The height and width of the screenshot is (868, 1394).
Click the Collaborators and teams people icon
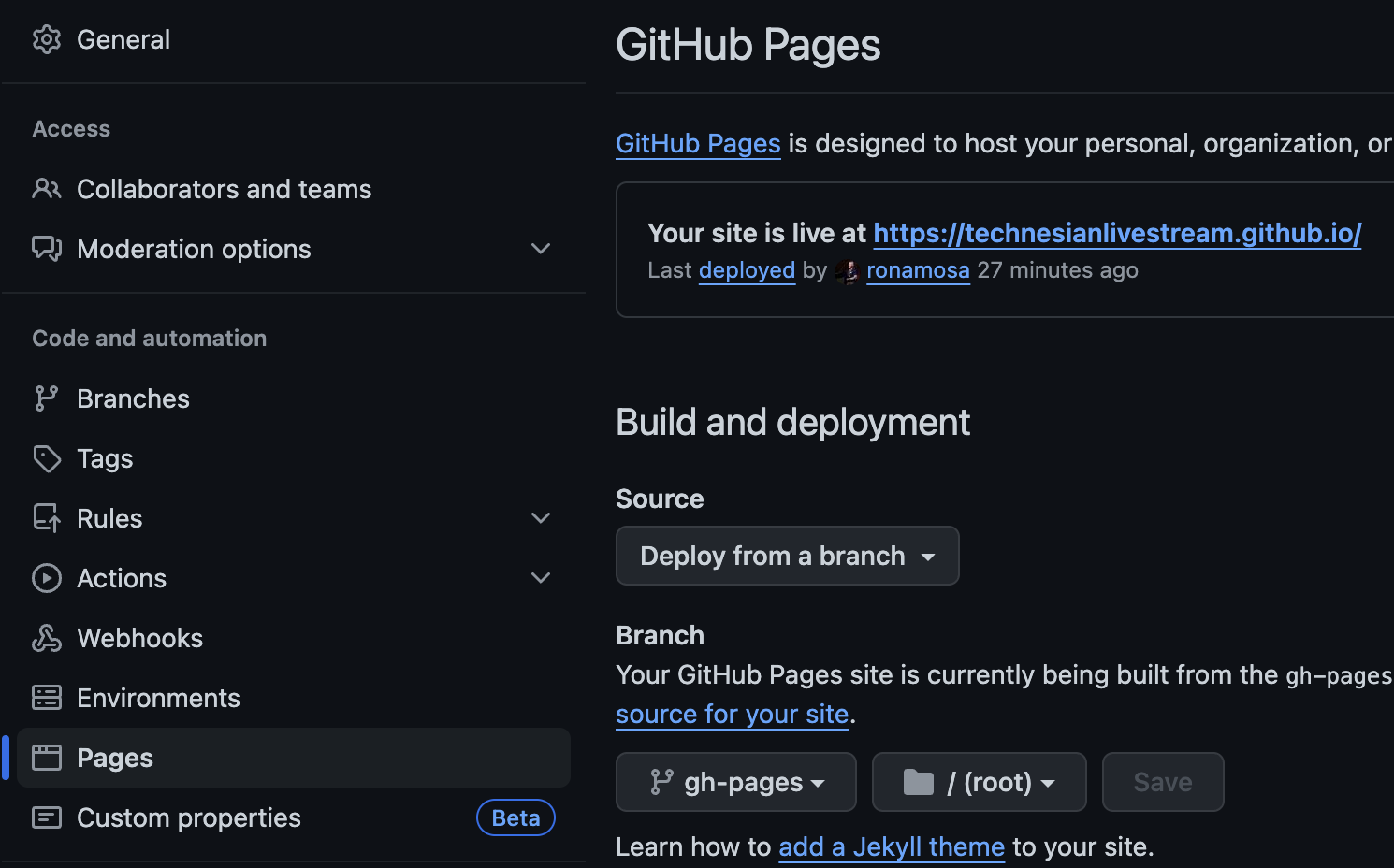point(46,189)
